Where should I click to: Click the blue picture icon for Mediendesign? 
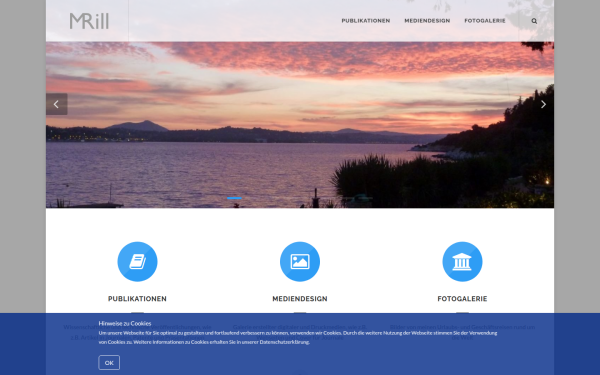pyautogui.click(x=300, y=262)
